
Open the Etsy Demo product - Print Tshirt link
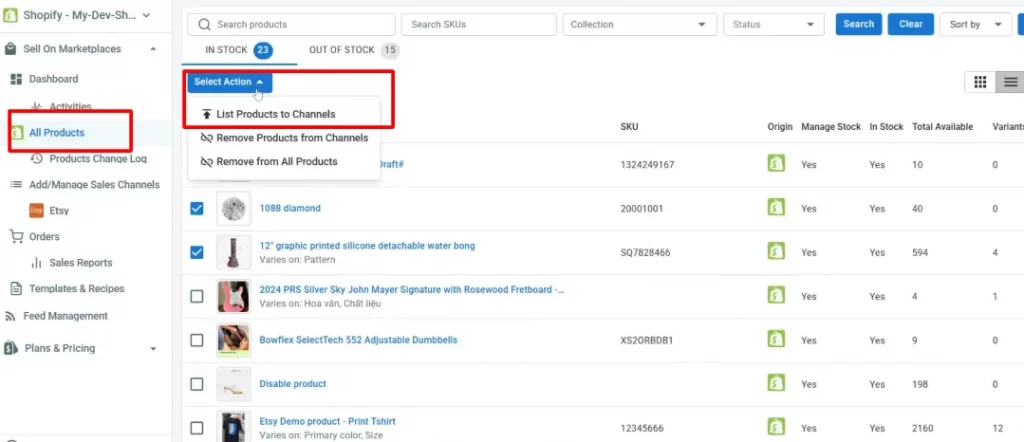point(327,422)
